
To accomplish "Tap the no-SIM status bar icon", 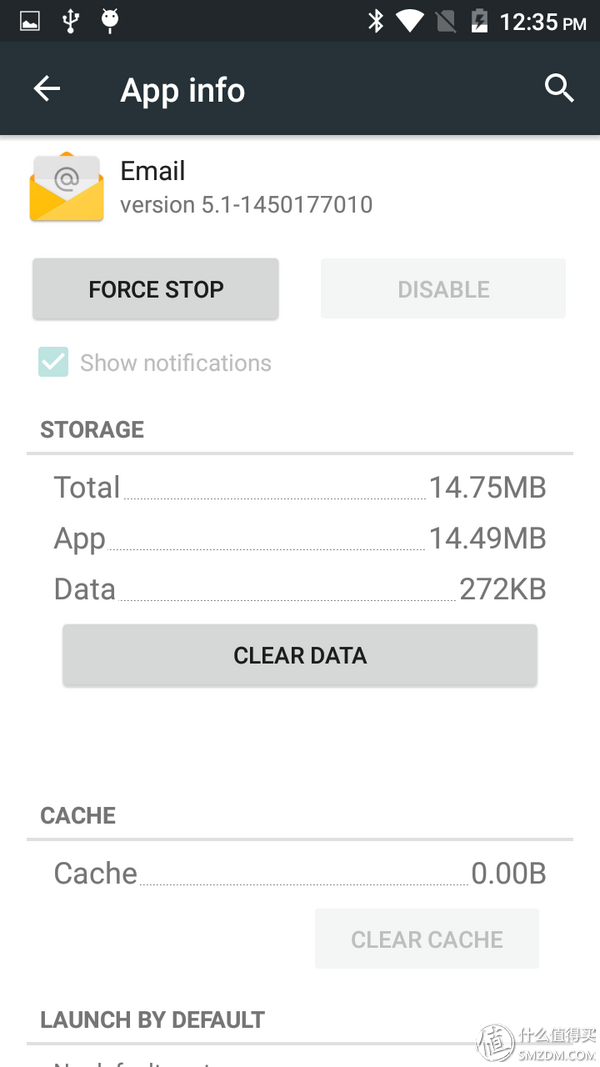I will click(x=445, y=21).
